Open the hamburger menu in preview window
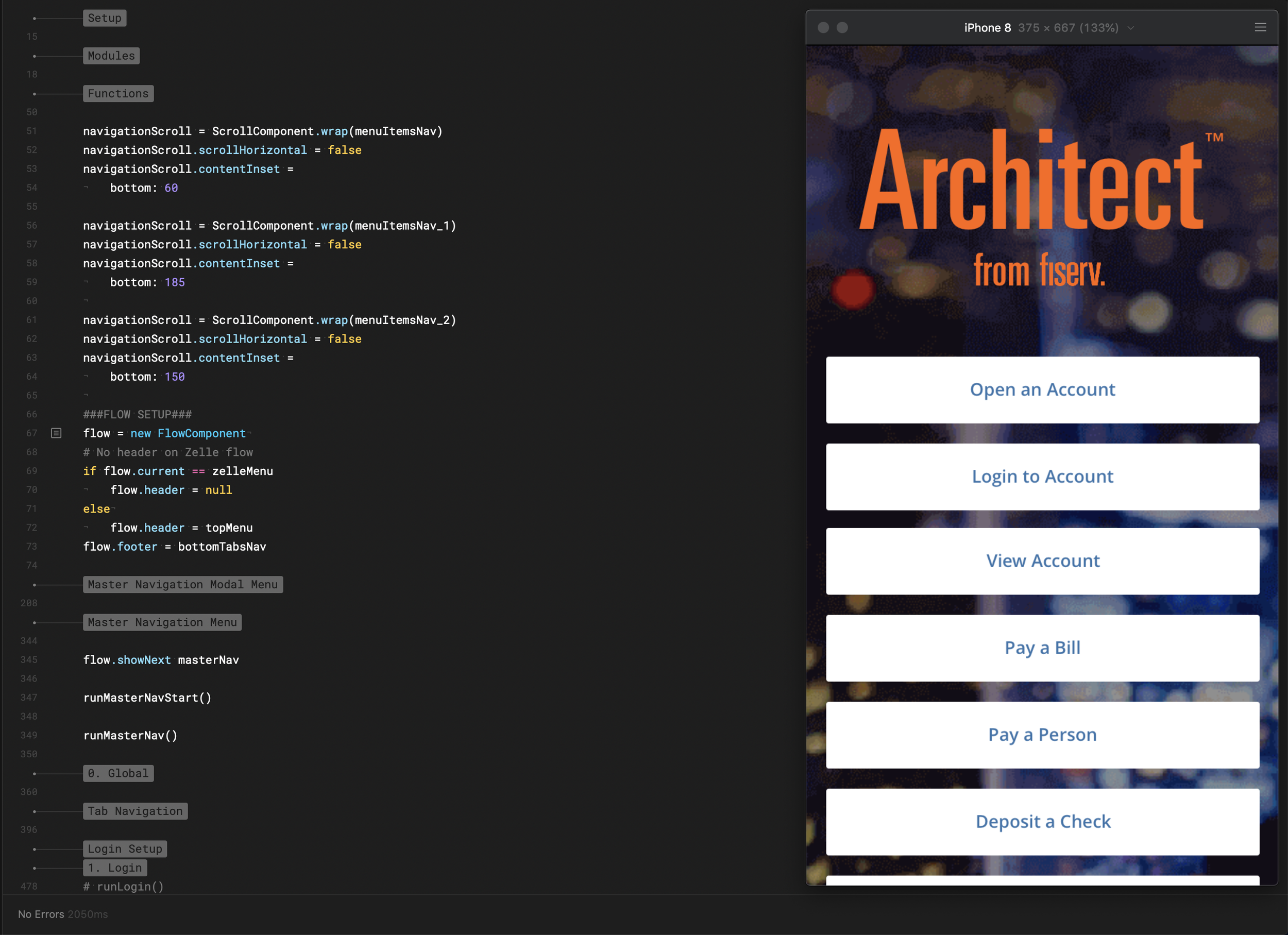 click(x=1260, y=27)
